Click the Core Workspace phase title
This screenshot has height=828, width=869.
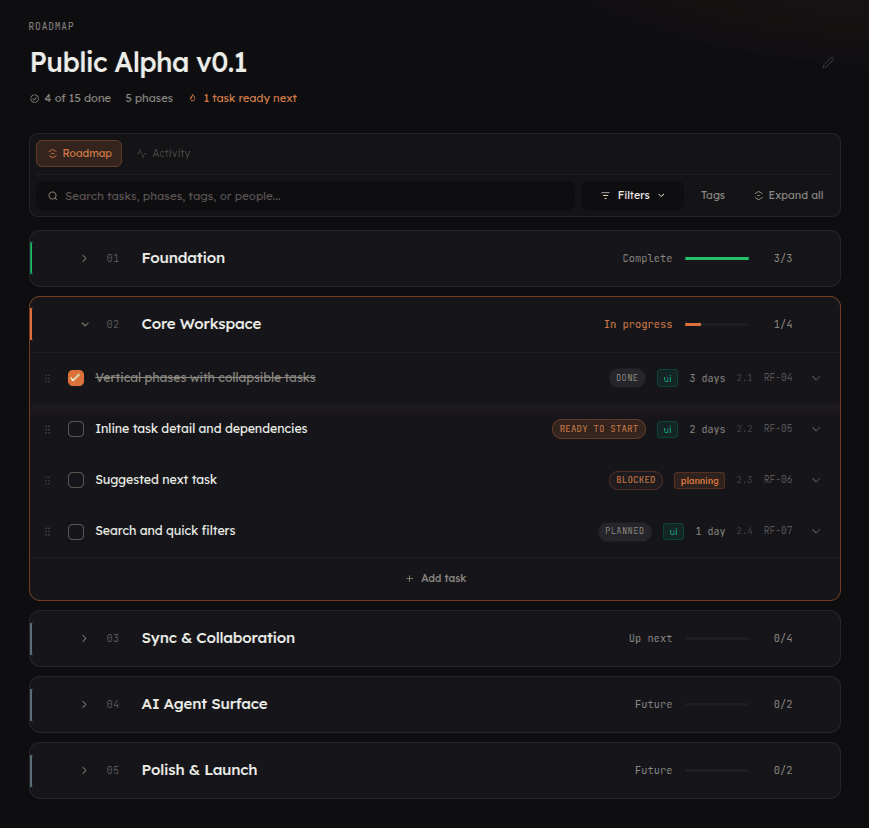click(201, 324)
